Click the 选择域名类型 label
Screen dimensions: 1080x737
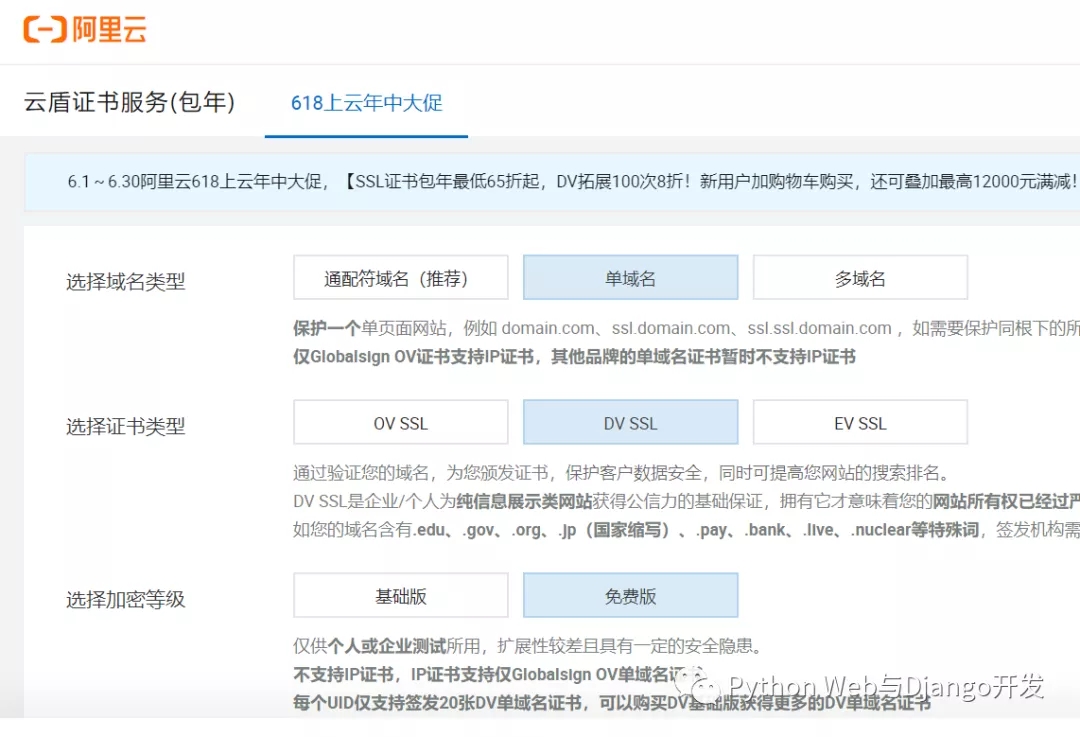point(125,282)
